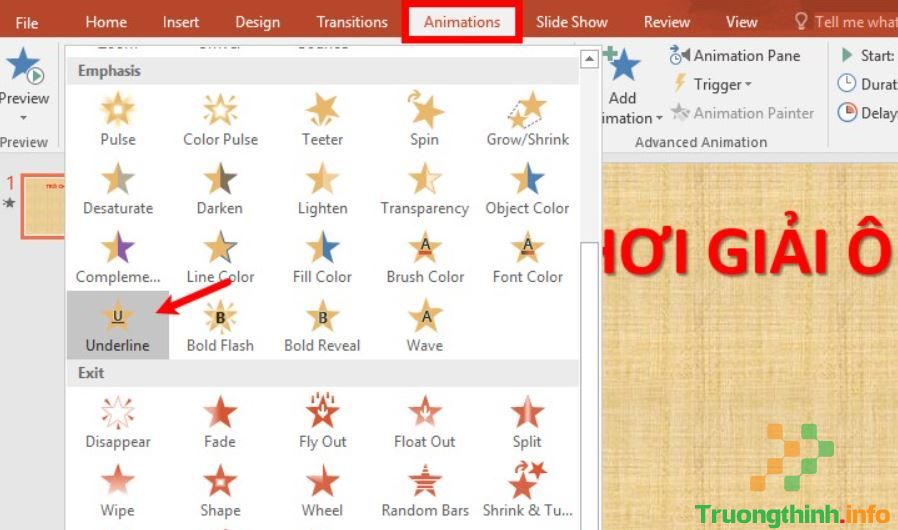Select the Grow/Shrink effect
Screen dimensions: 898x530
pos(527,119)
